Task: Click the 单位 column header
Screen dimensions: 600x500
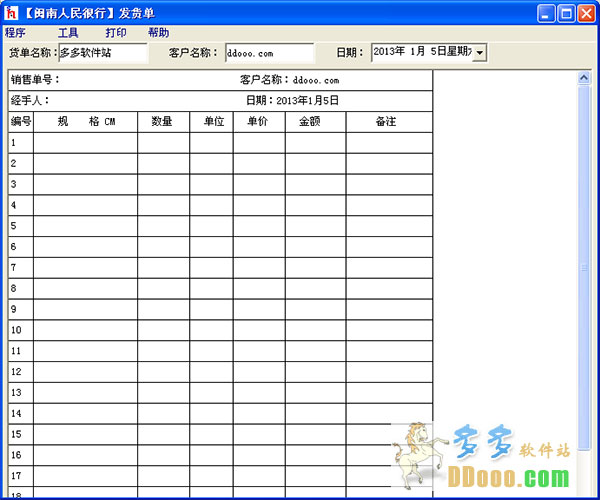Action: (x=212, y=122)
